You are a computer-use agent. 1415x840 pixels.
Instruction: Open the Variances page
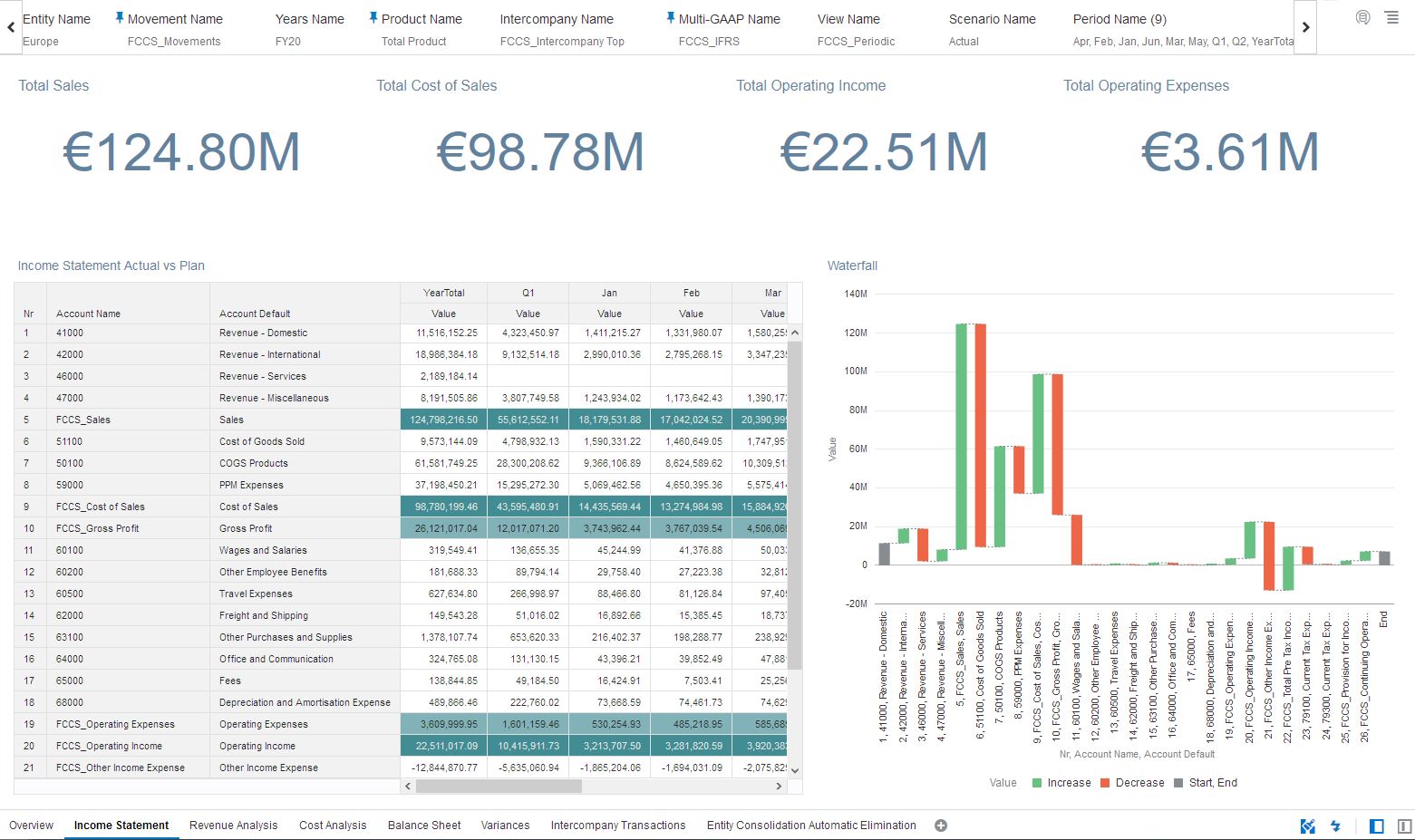tap(505, 826)
